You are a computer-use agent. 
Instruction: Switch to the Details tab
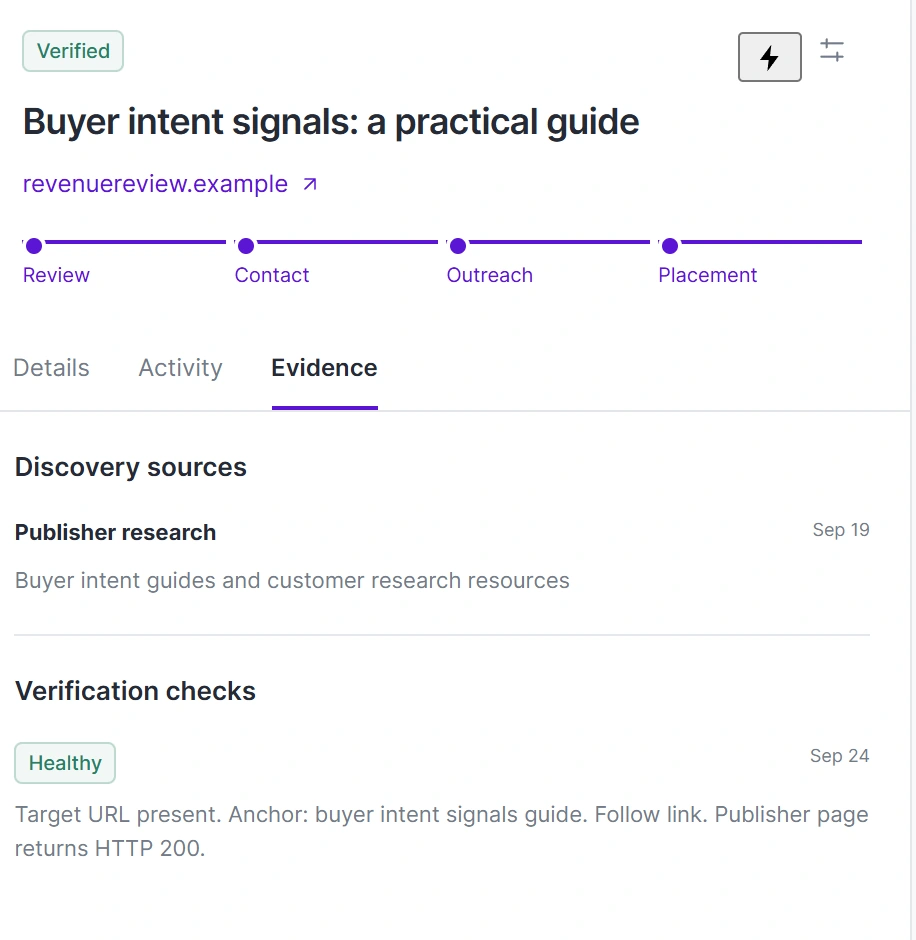coord(51,367)
